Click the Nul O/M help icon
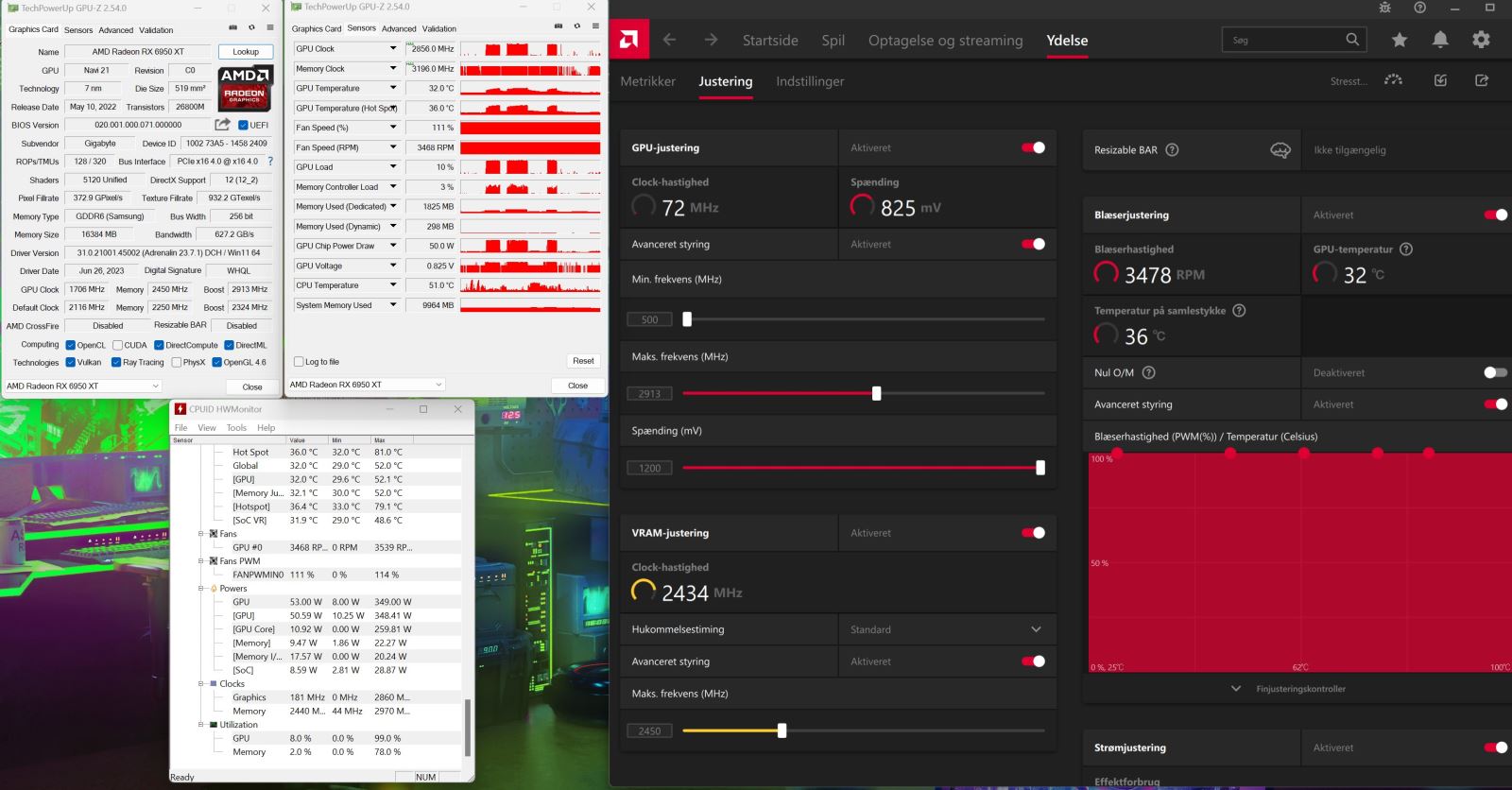This screenshot has width=1512, height=790. click(x=1149, y=372)
